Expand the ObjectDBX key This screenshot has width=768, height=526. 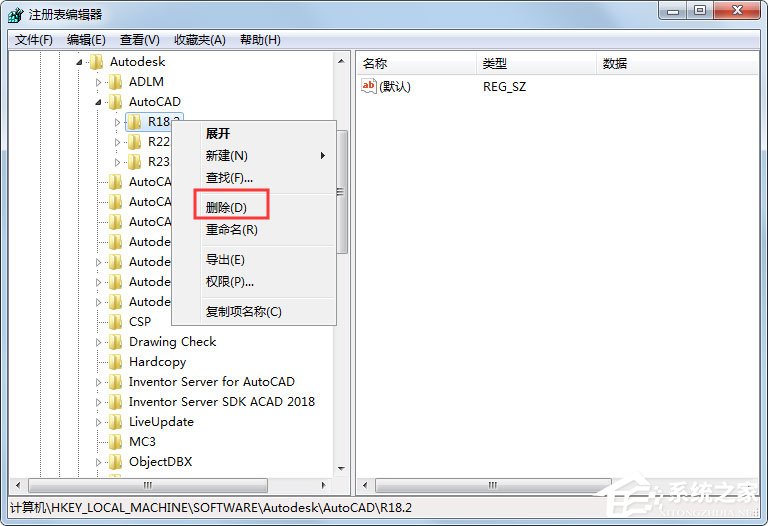(98, 462)
